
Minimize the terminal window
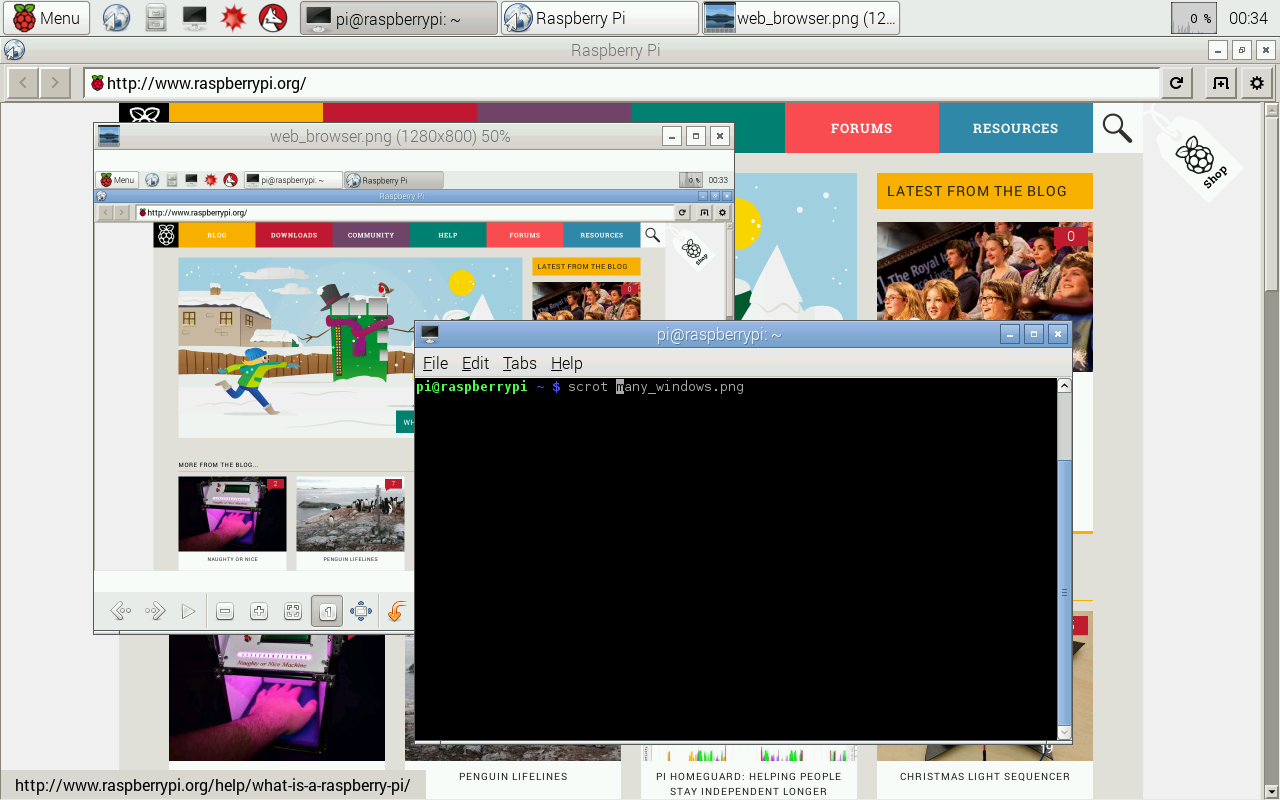click(1011, 334)
